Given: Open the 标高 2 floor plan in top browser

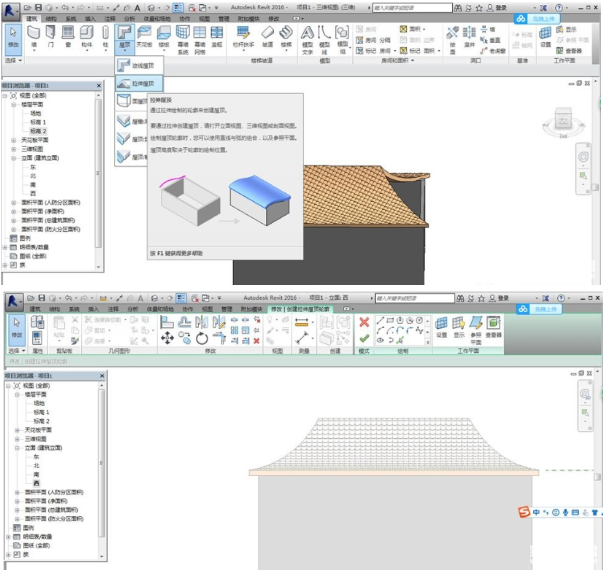Looking at the screenshot, I should [x=37, y=131].
